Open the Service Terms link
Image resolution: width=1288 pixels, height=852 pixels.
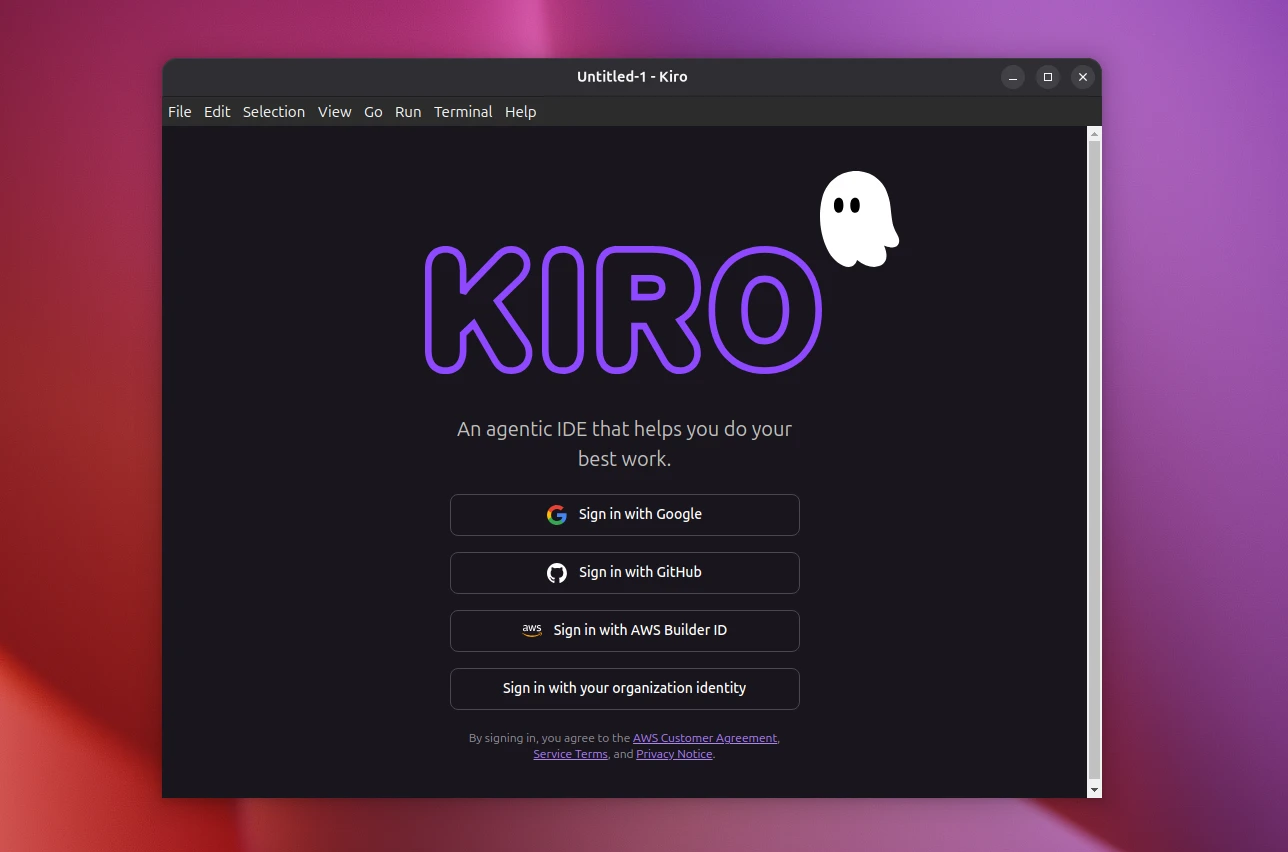pos(570,753)
